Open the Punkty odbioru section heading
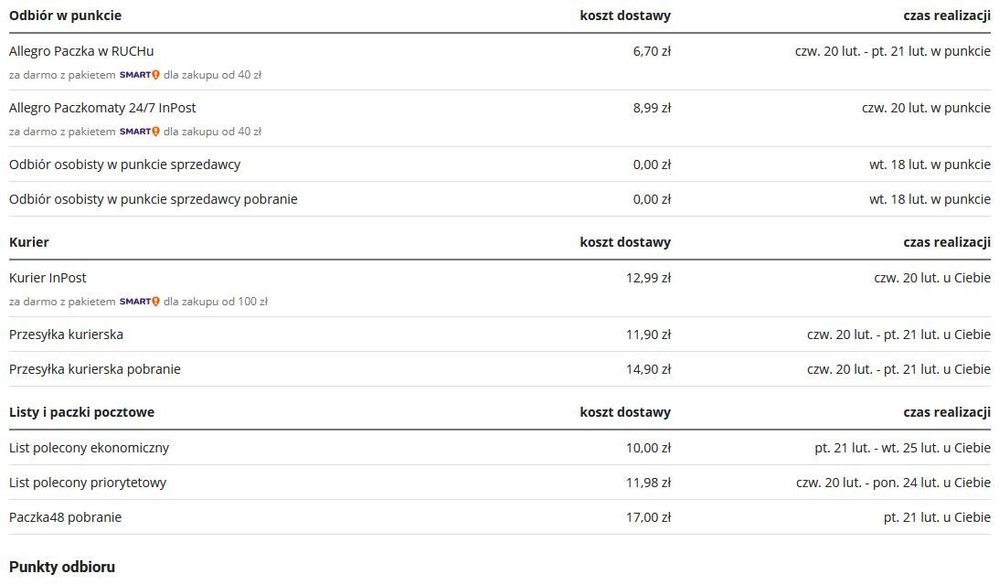 62,567
